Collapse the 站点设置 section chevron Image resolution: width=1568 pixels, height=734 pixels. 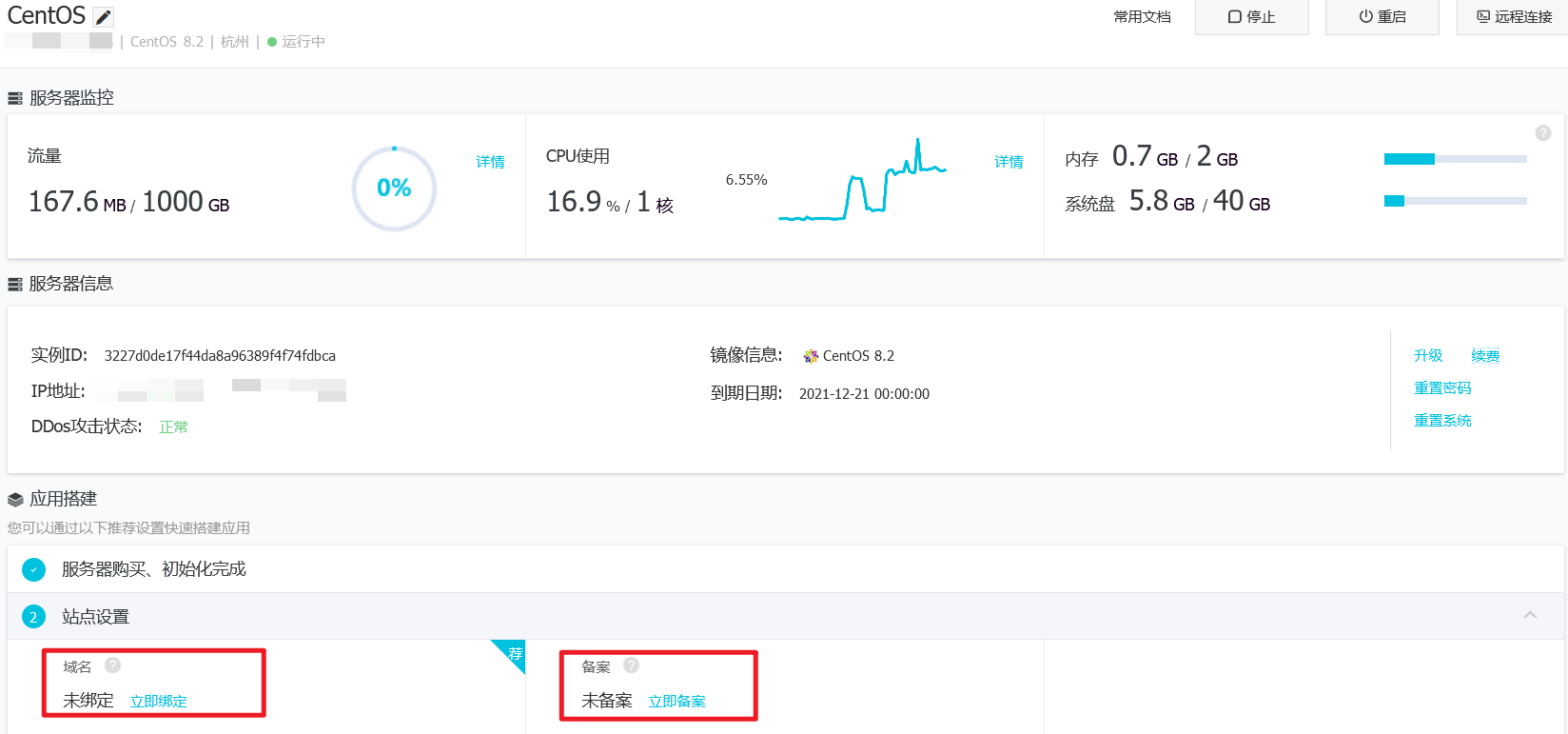pyautogui.click(x=1530, y=615)
